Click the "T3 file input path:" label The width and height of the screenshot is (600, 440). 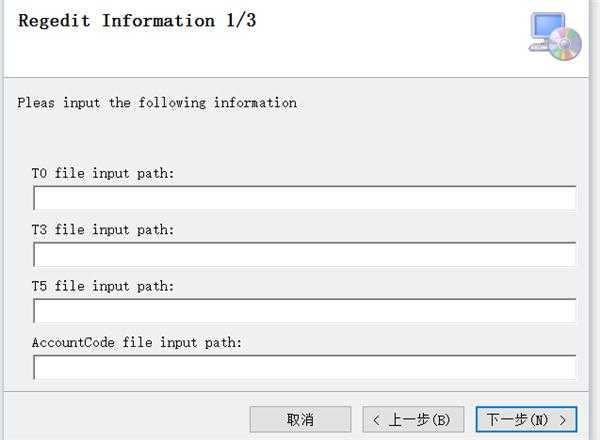tap(103, 230)
